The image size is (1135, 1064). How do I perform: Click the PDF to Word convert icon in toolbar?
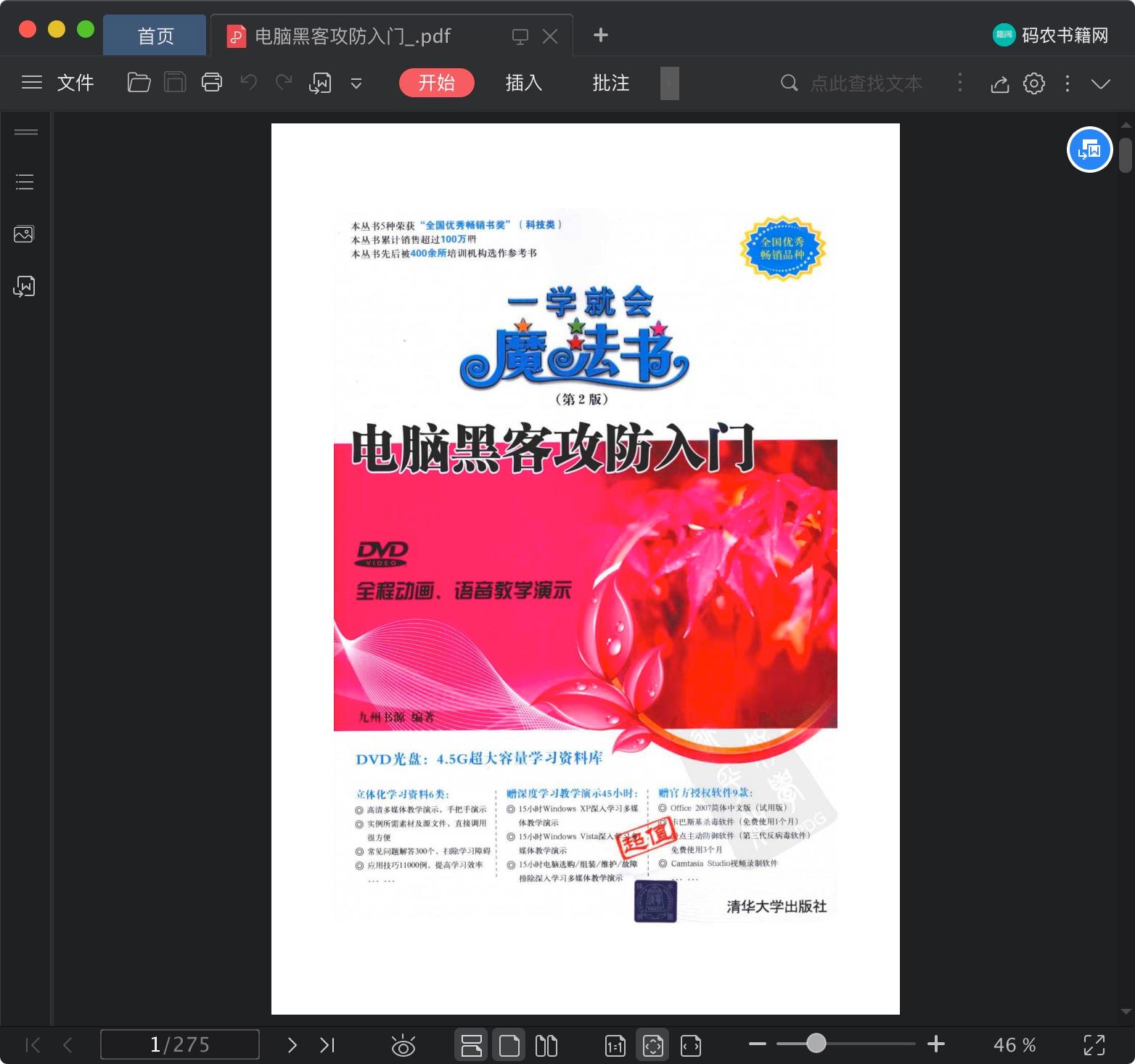pos(320,83)
